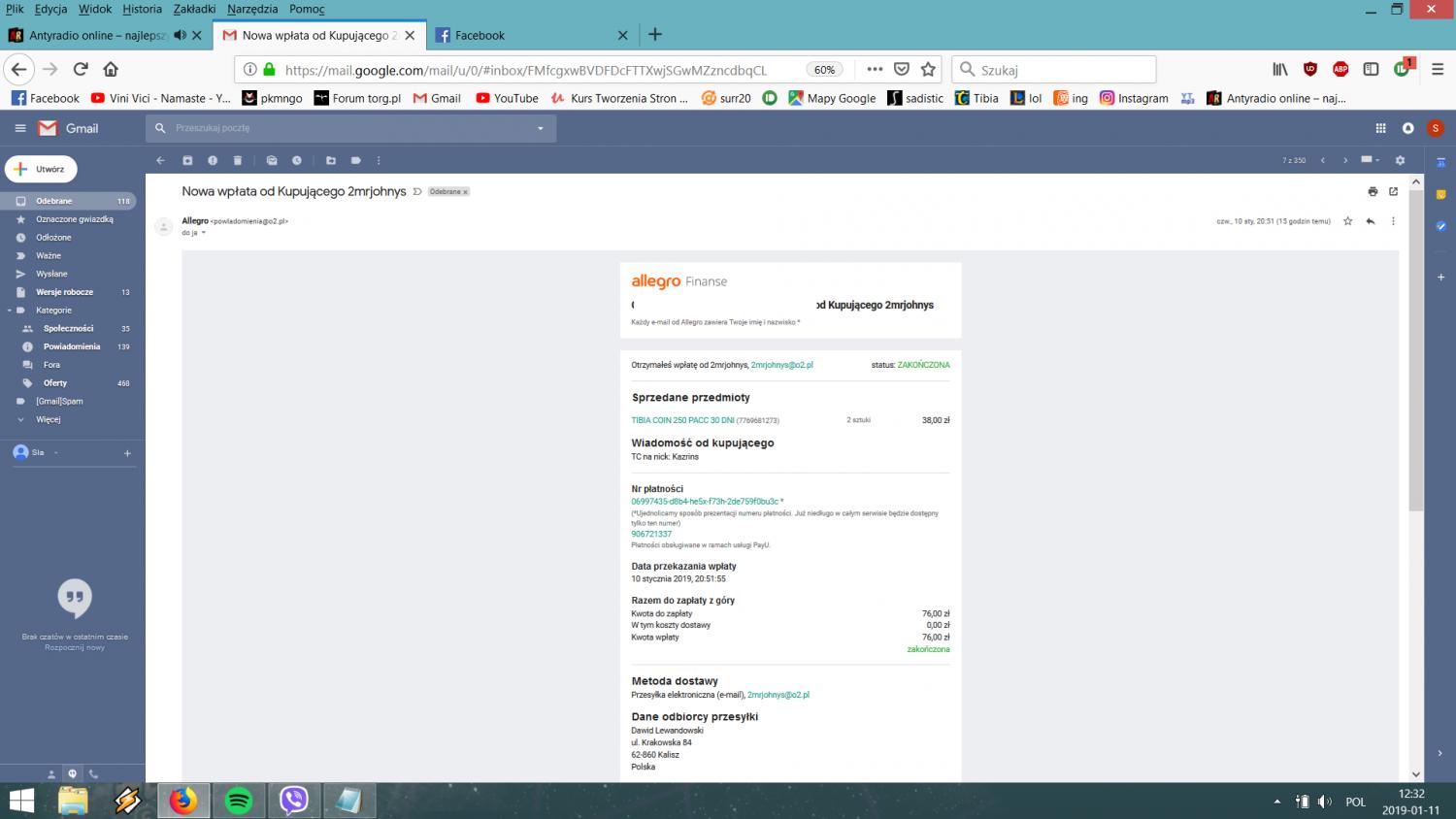Snooze the email with the clock icon

[297, 160]
